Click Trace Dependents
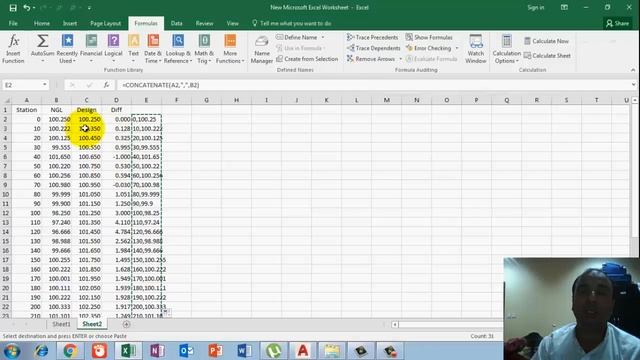Image resolution: width=640 pixels, height=360 pixels. point(373,48)
